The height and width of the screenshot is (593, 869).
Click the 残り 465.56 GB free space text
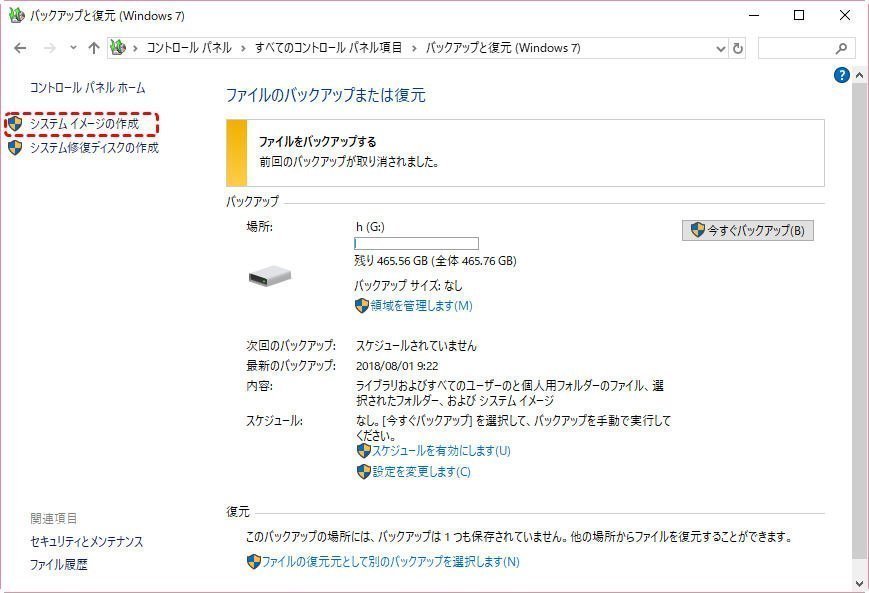pos(436,260)
